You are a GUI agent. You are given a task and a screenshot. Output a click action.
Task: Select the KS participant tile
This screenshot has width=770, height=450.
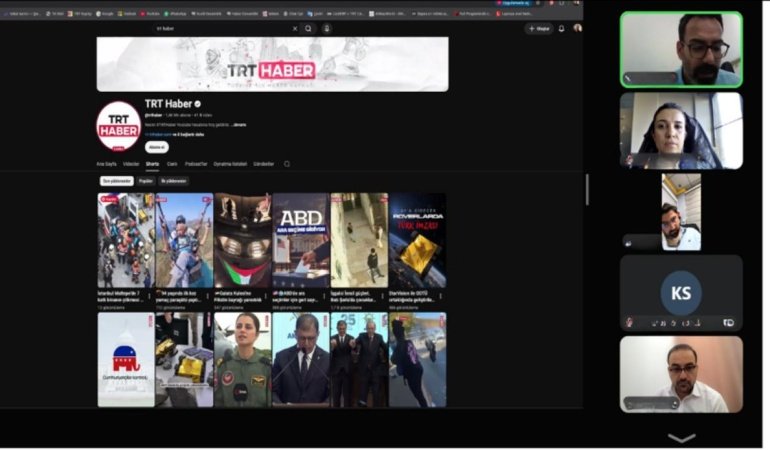click(681, 293)
